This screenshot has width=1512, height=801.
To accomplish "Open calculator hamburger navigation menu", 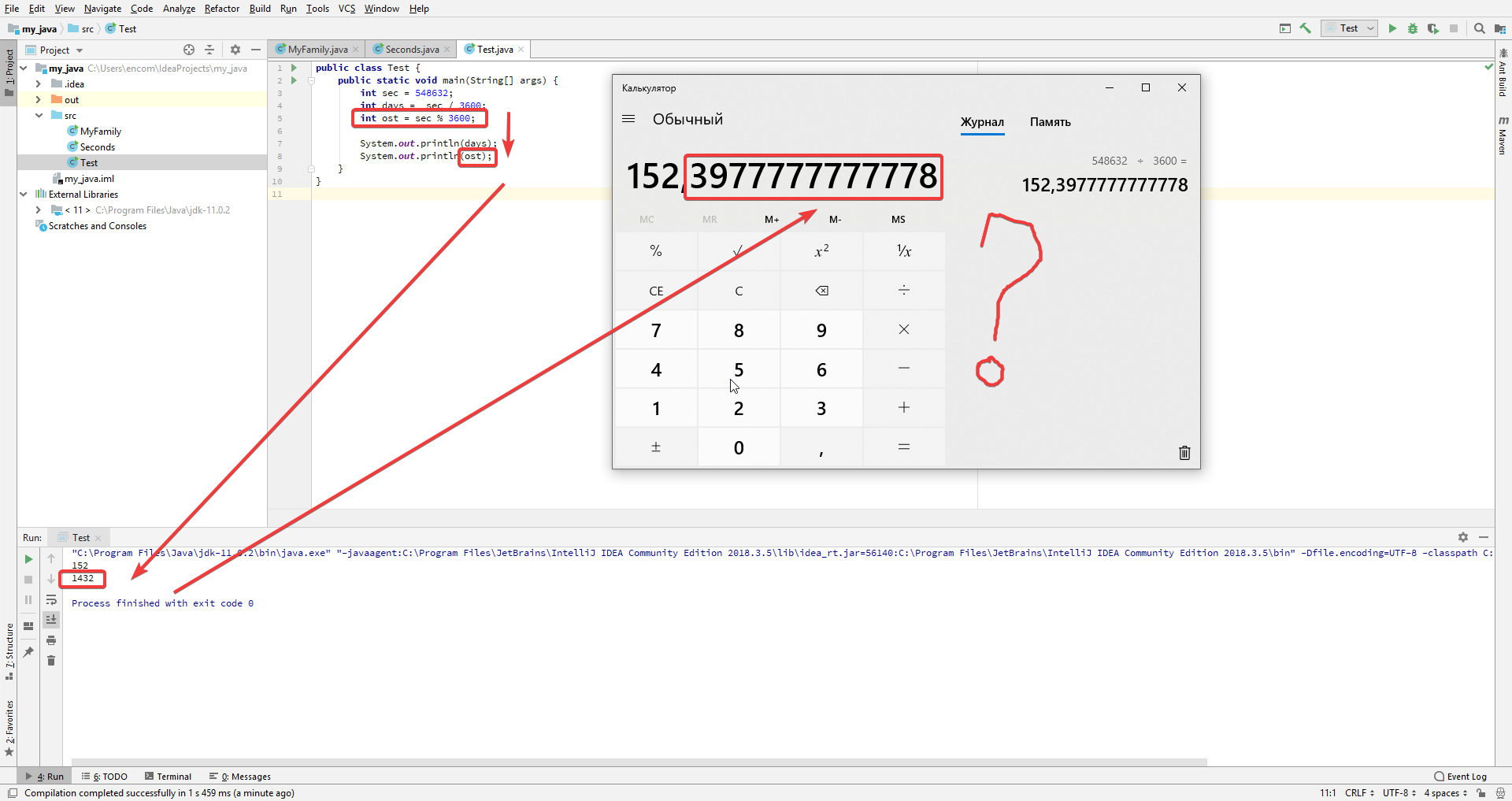I will click(x=628, y=119).
